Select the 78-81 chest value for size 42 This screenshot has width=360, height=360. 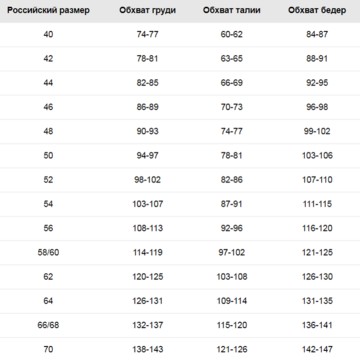[147, 59]
